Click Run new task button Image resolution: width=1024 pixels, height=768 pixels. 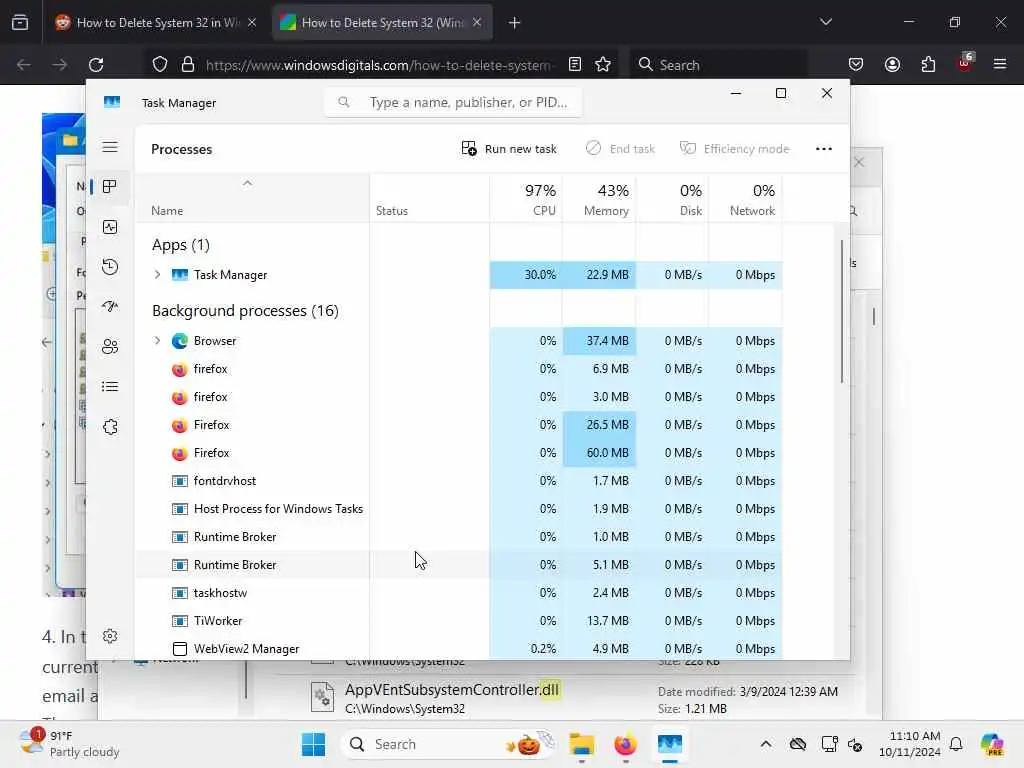[509, 149]
